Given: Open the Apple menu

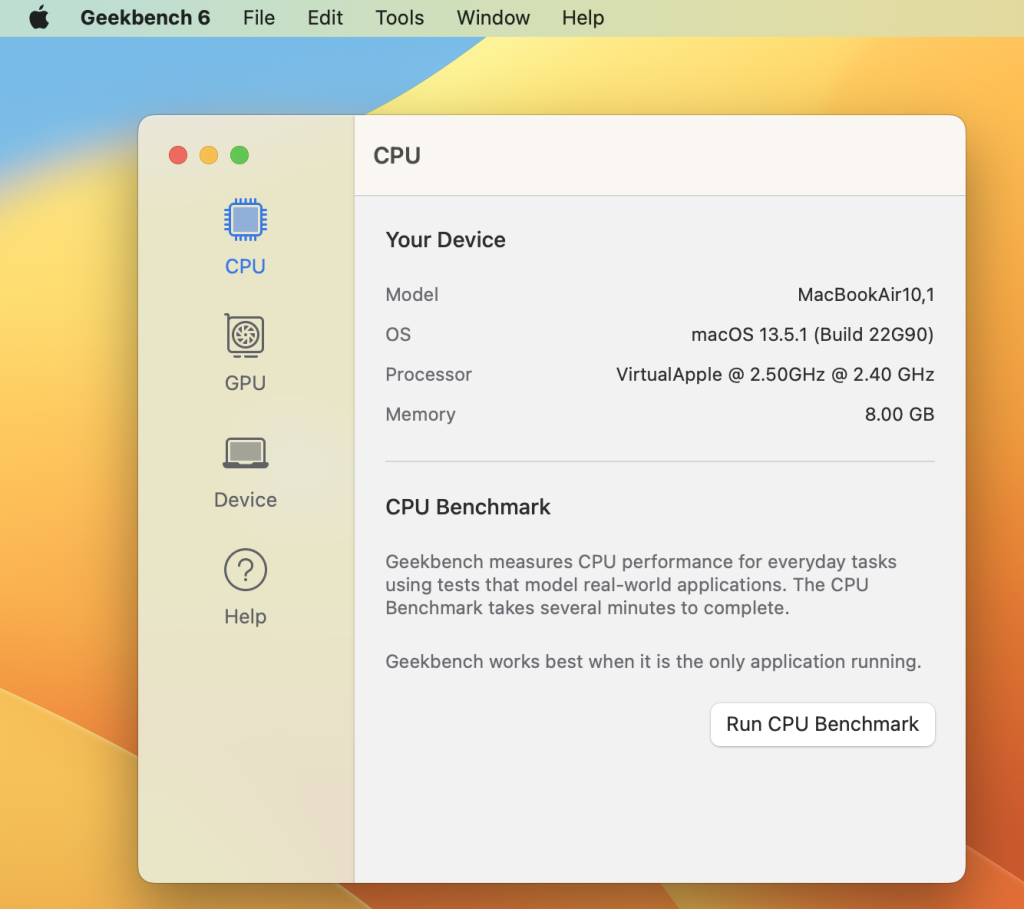Looking at the screenshot, I should point(39,18).
